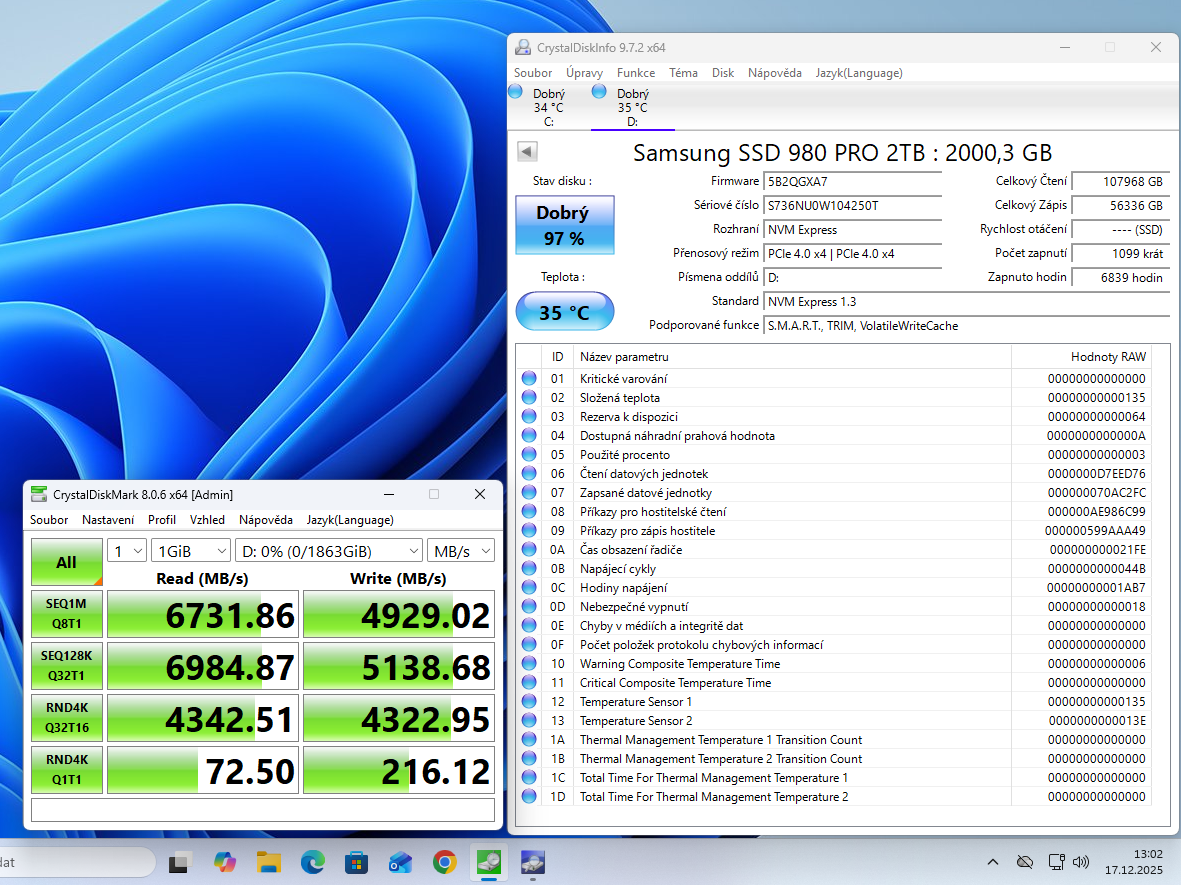Open the Funkce menu in CrystalDiskInfo
1181x885 pixels.
pyautogui.click(x=636, y=72)
